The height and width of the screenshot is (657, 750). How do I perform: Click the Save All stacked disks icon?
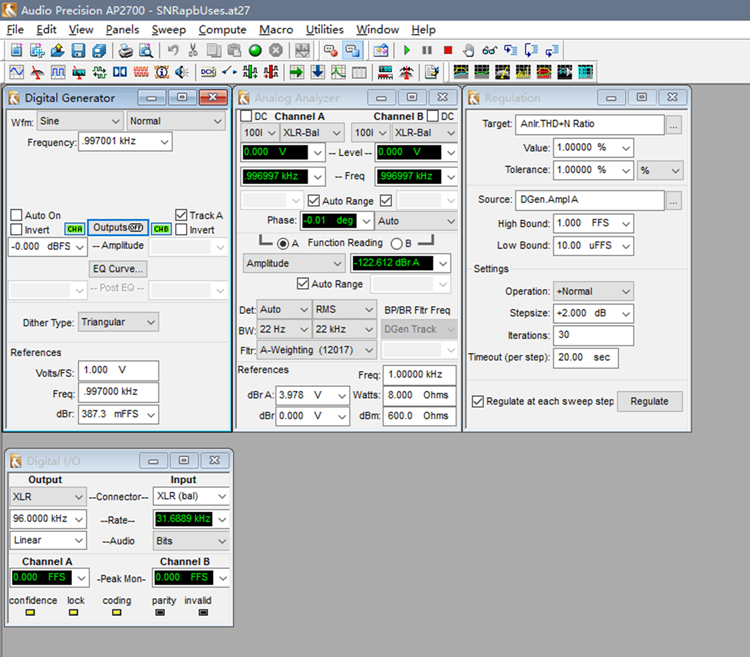pyautogui.click(x=99, y=50)
